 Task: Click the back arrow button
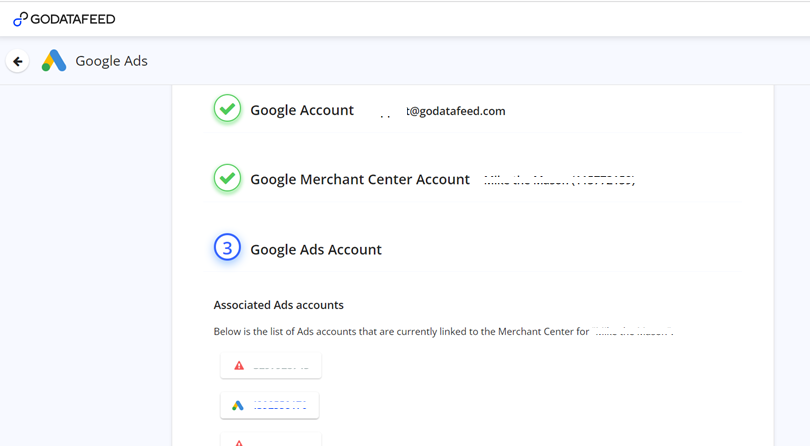[18, 61]
